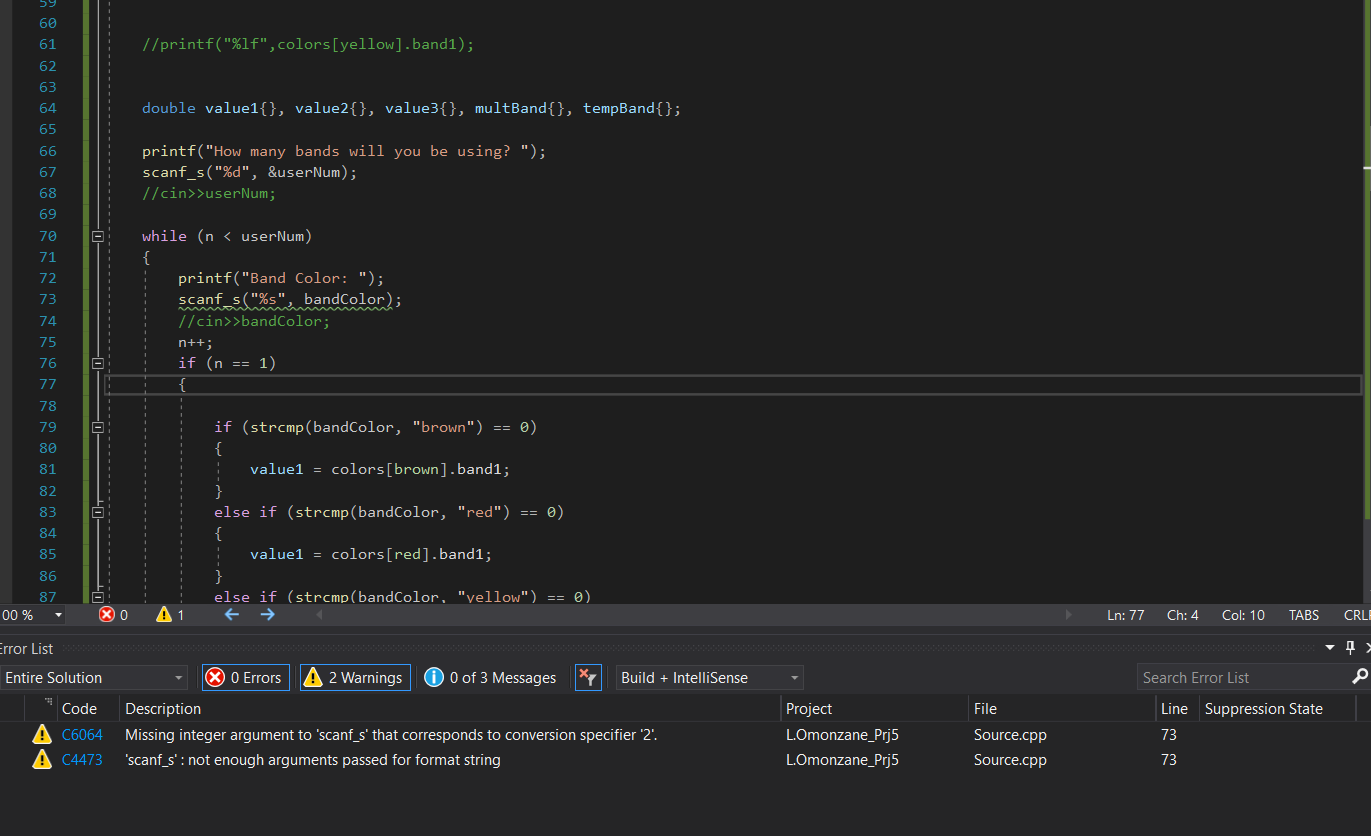The height and width of the screenshot is (836, 1371).
Task: Toggle the 2 Warnings filter
Action: click(x=354, y=677)
